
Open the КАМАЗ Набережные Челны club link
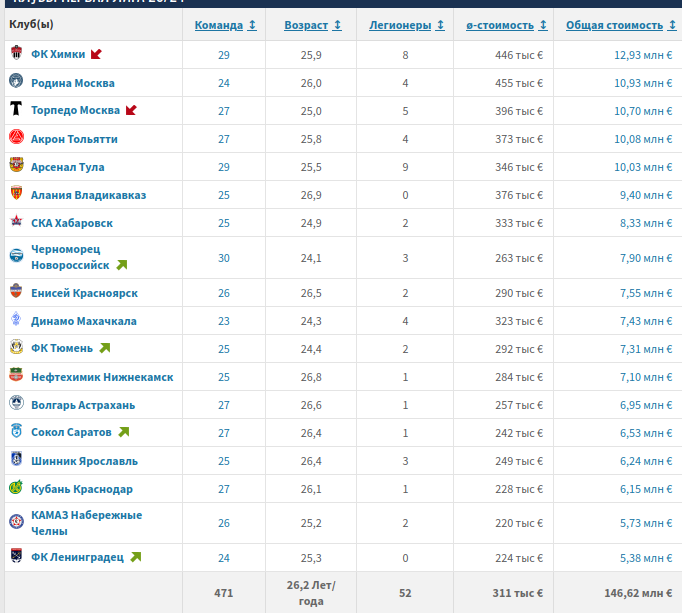(x=87, y=523)
